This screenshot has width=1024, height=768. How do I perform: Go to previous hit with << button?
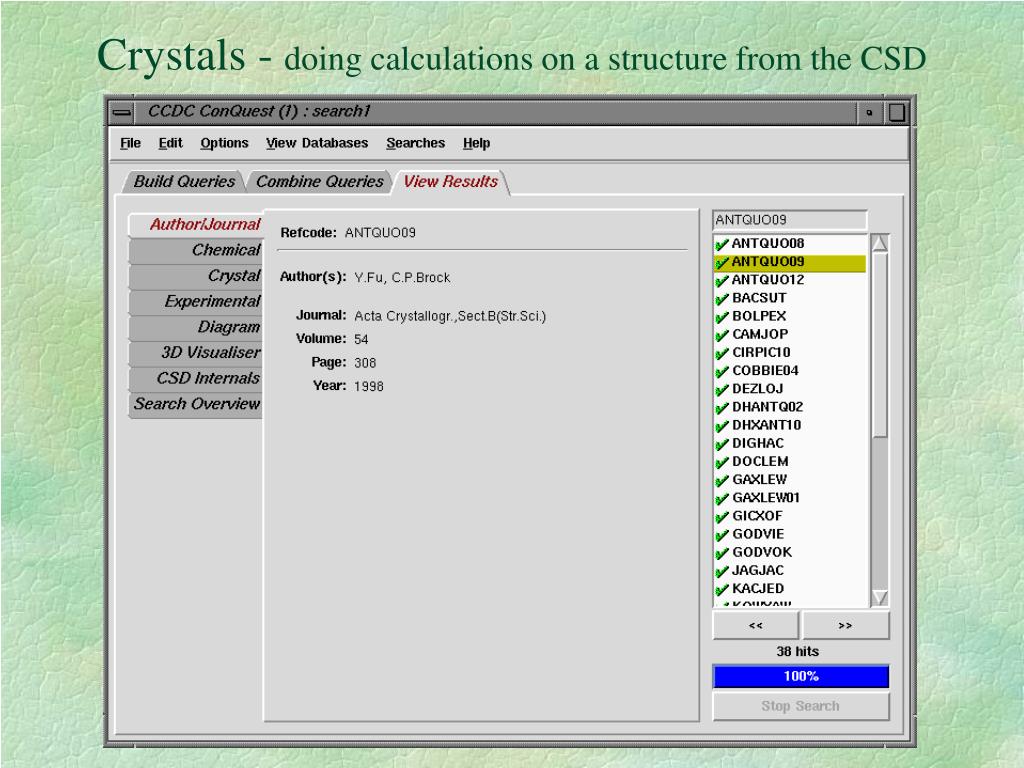pos(755,626)
